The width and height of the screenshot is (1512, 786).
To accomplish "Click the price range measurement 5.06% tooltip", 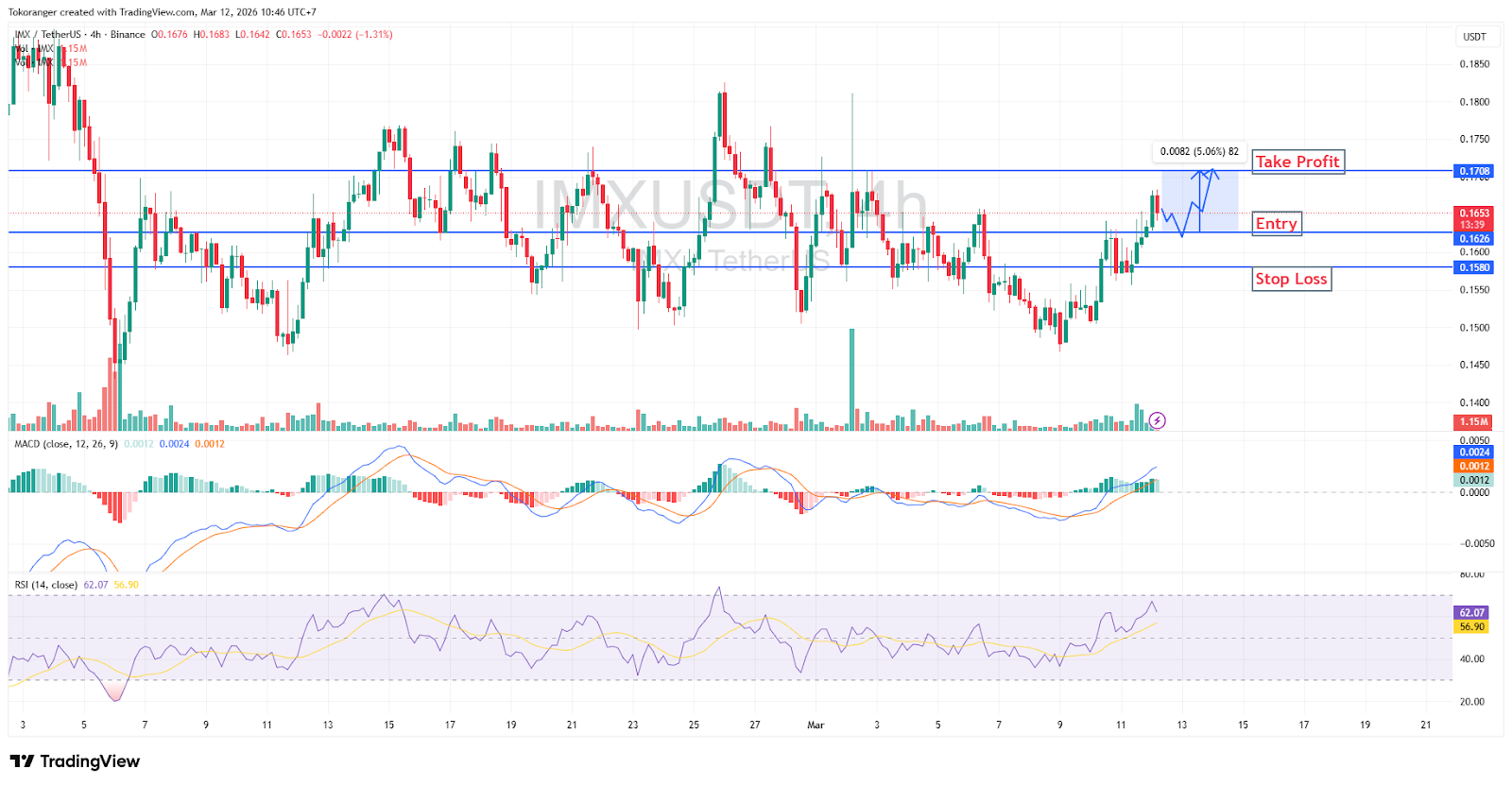I will tap(1199, 151).
